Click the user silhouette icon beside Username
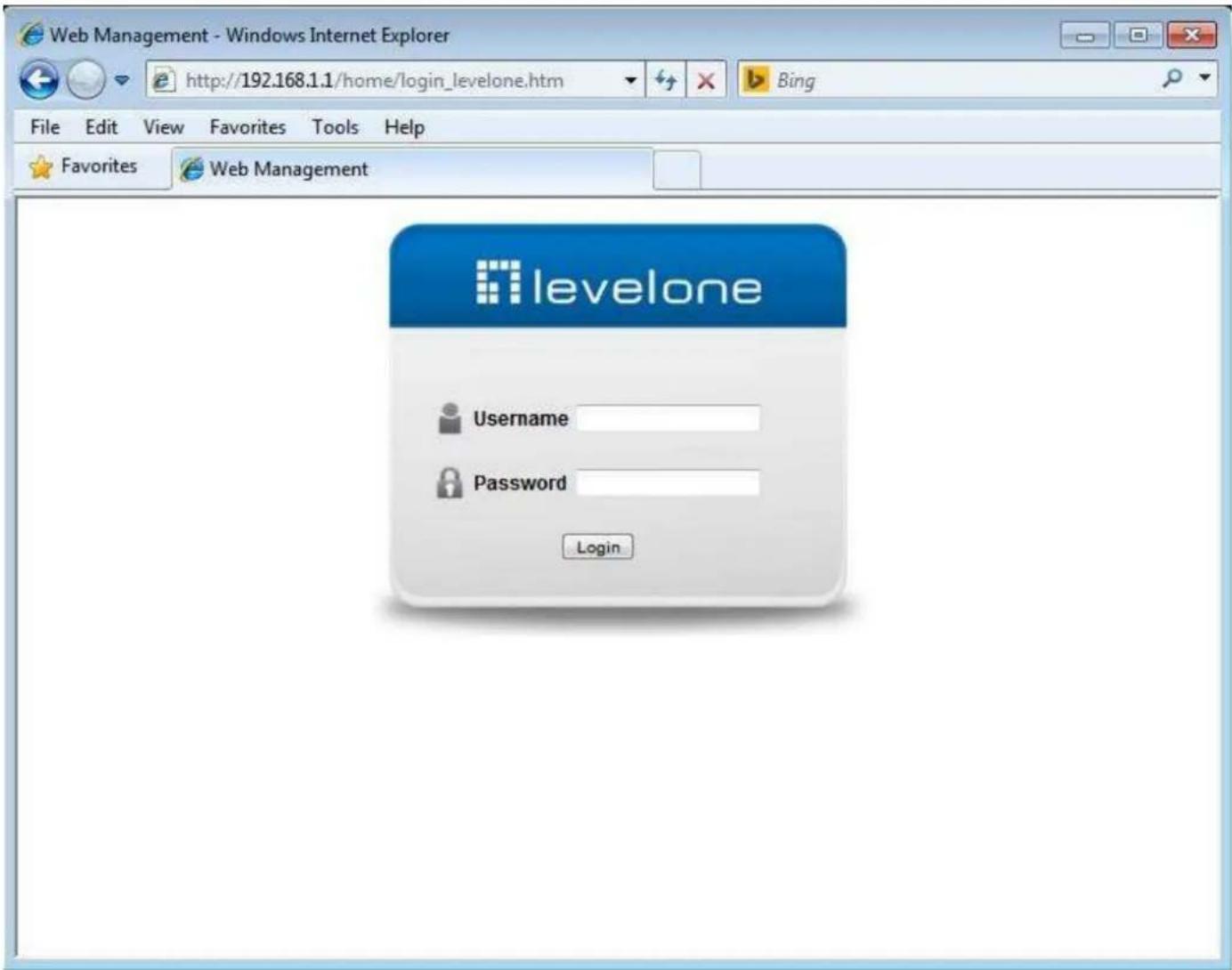The width and height of the screenshot is (1232, 970). click(x=450, y=418)
